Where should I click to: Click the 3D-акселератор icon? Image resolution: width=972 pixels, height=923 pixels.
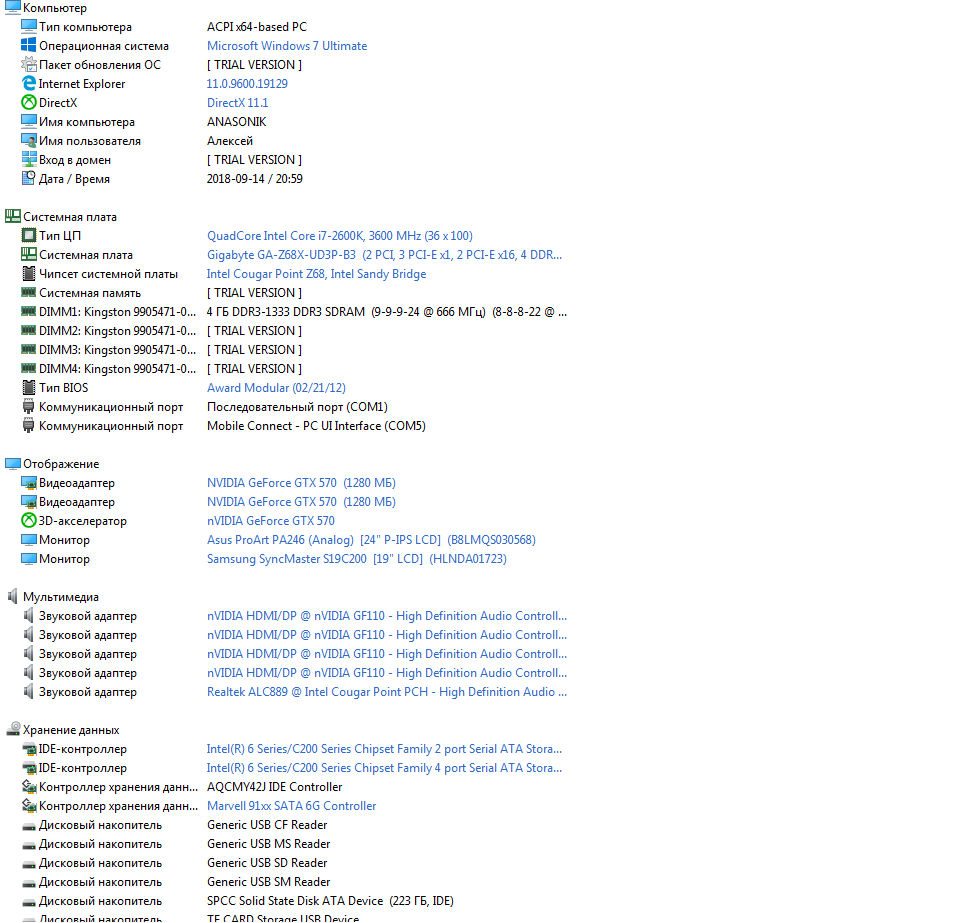pos(29,521)
